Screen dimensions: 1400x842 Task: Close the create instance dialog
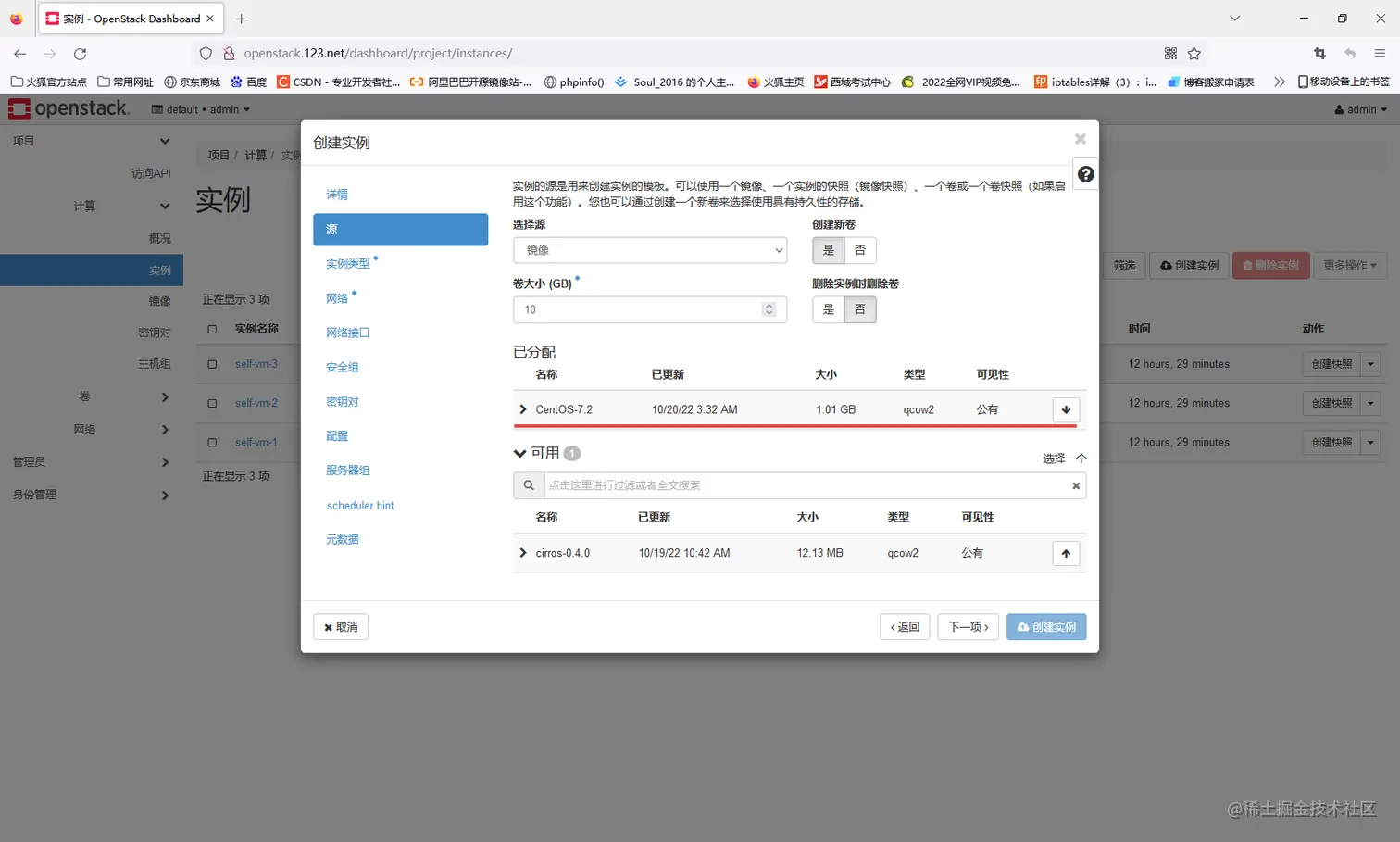(1080, 139)
